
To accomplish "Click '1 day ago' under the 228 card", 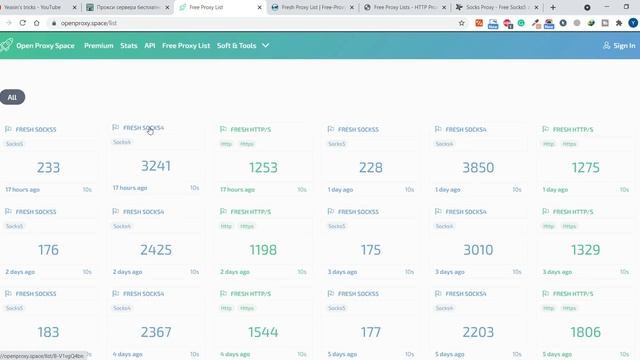I will pyautogui.click(x=340, y=189).
